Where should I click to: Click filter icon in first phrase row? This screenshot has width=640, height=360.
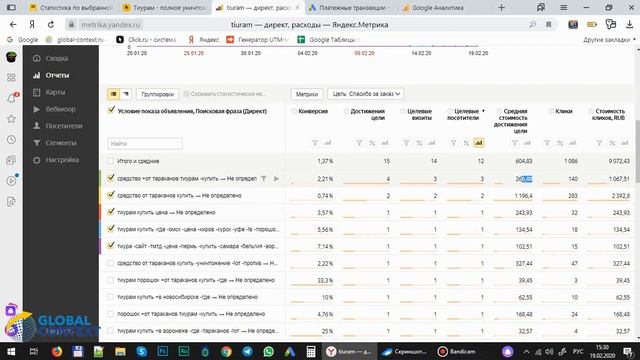coord(264,179)
